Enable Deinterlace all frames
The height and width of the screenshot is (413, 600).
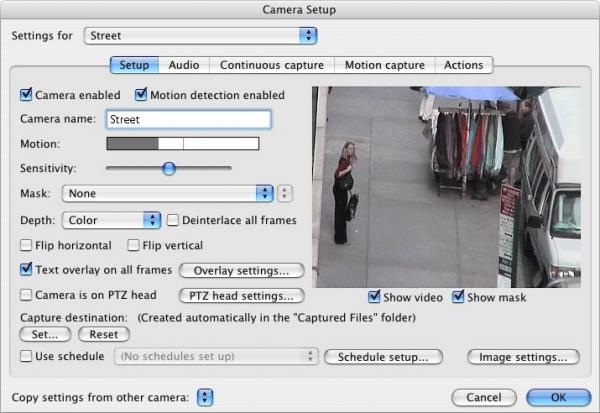pyautogui.click(x=173, y=220)
